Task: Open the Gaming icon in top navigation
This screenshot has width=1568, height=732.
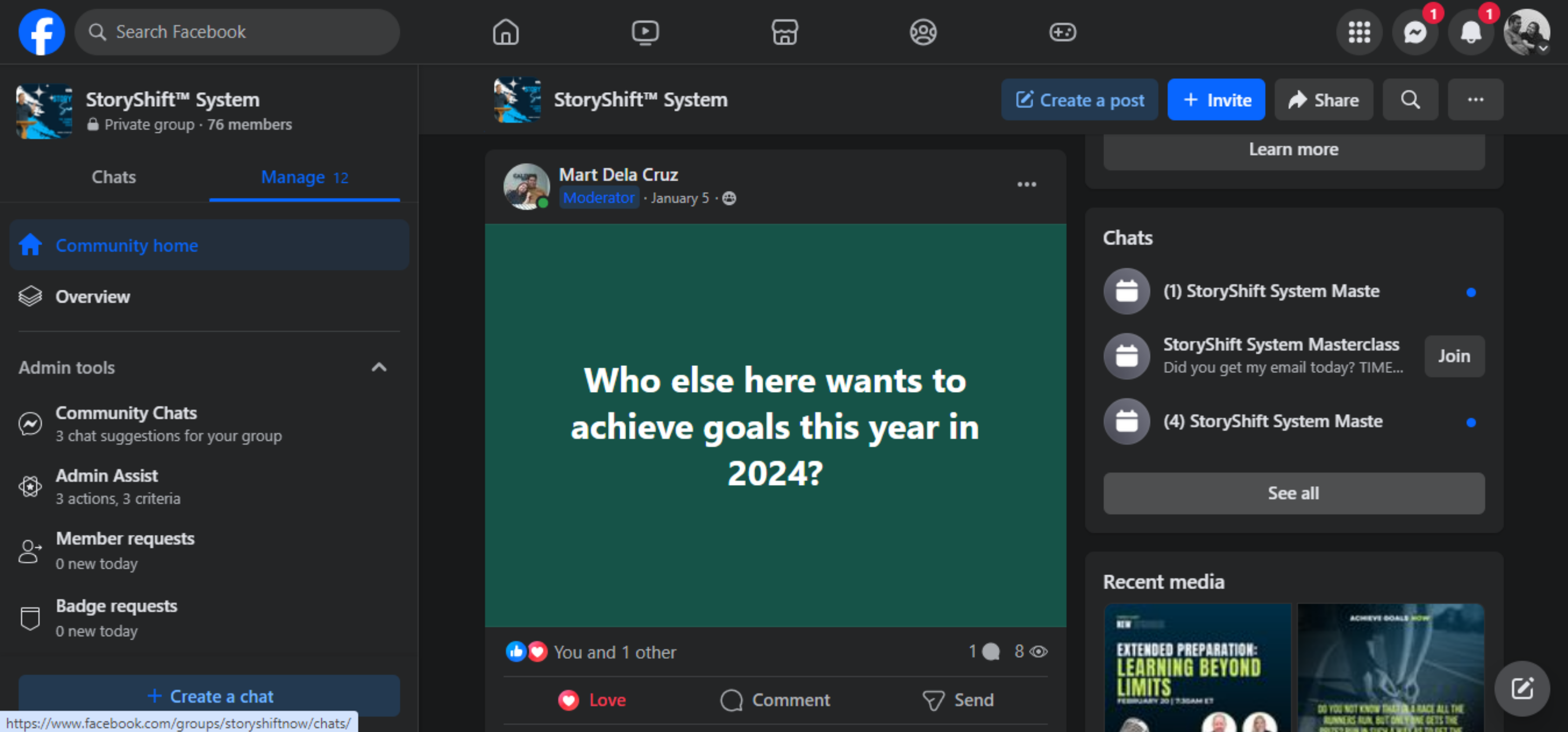Action: pos(1062,32)
